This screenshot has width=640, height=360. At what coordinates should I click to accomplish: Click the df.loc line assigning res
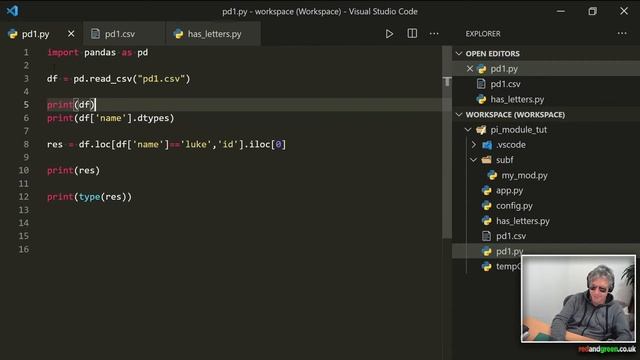point(167,144)
